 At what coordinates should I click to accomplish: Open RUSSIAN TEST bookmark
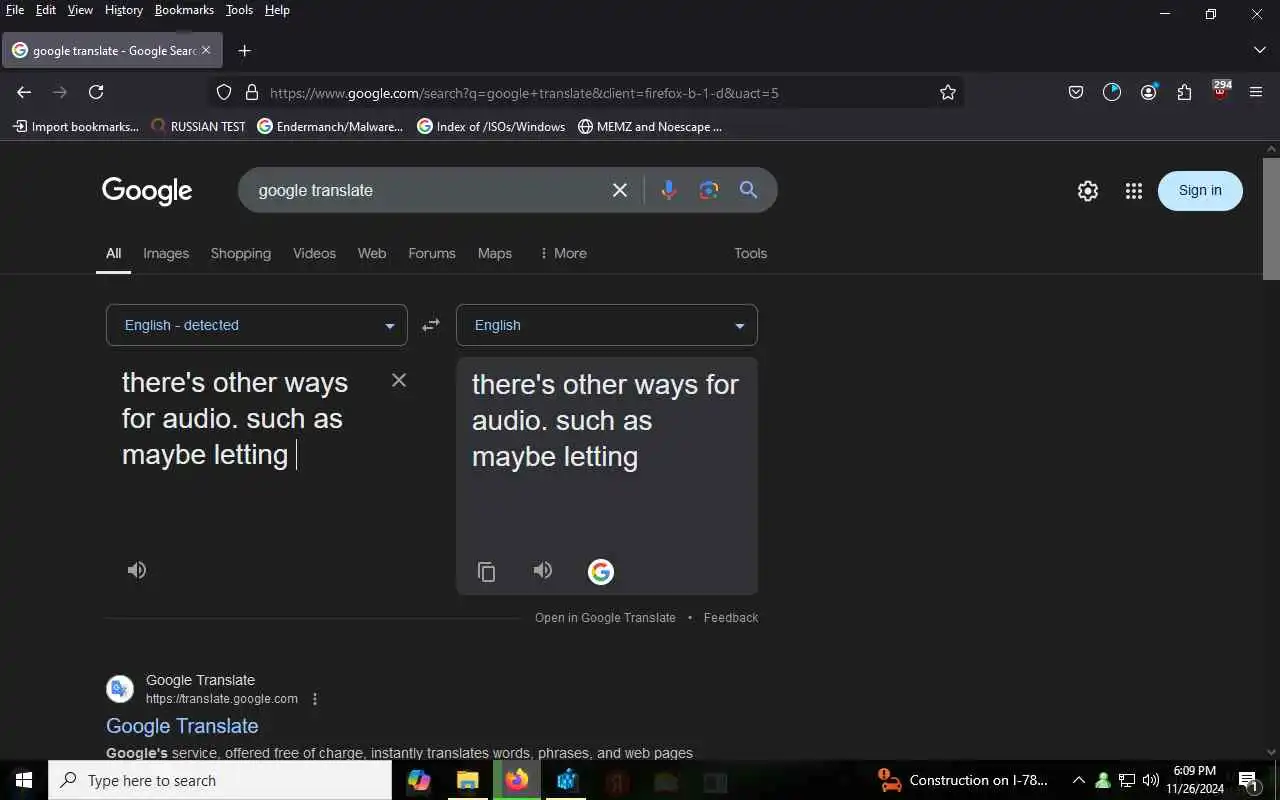(x=198, y=127)
